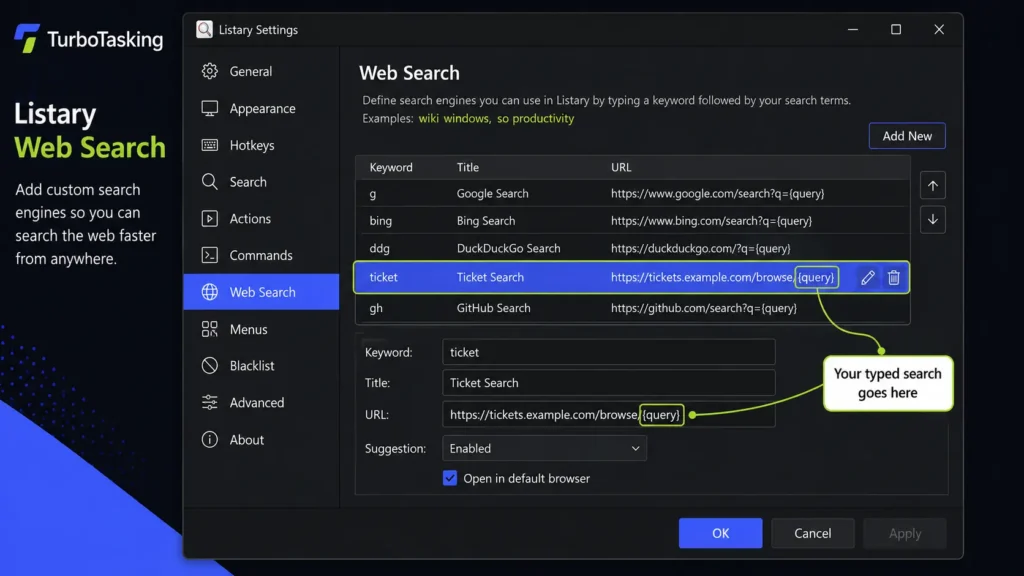
Task: Select the Blacklist blocked icon
Action: (x=210, y=366)
